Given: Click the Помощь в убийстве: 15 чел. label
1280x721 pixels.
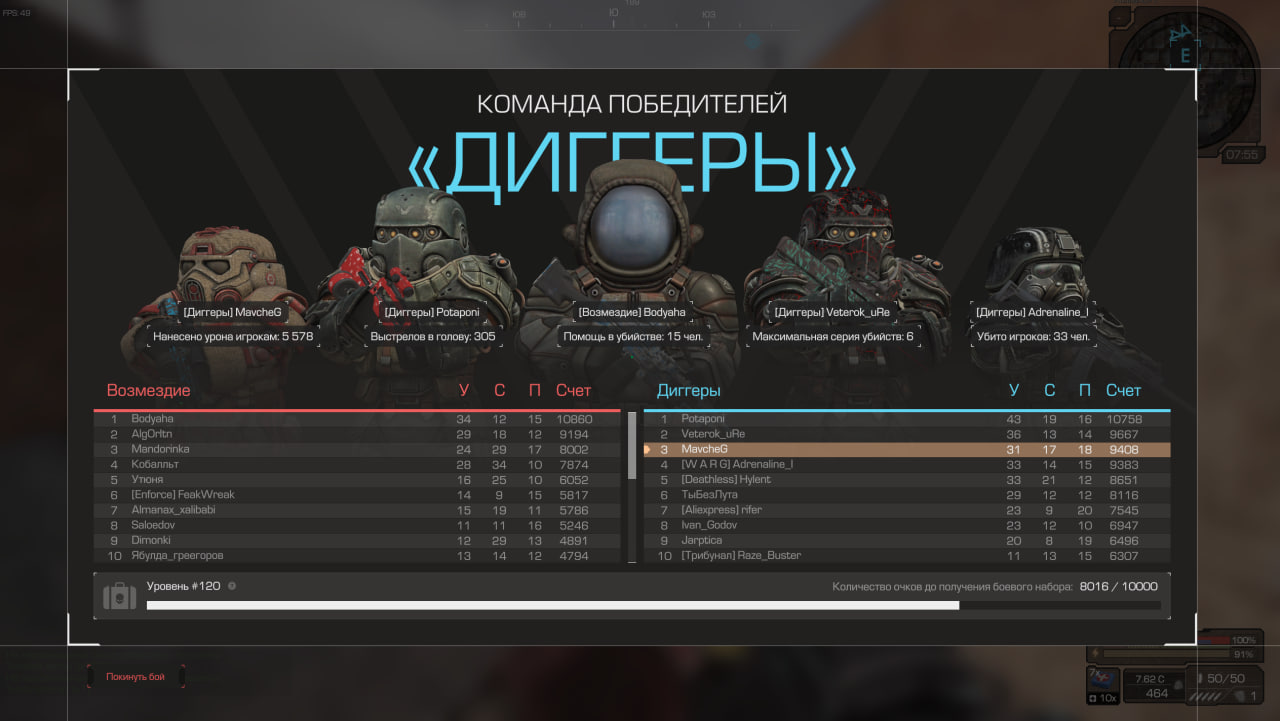Looking at the screenshot, I should pyautogui.click(x=633, y=337).
